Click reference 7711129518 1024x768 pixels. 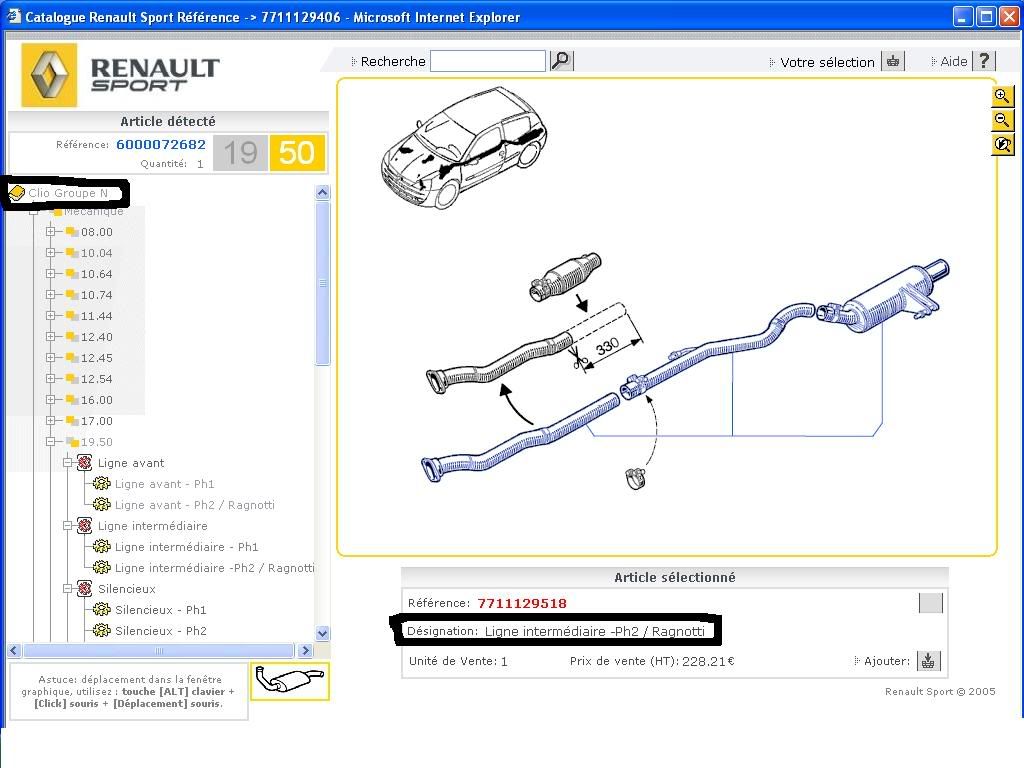[x=522, y=603]
